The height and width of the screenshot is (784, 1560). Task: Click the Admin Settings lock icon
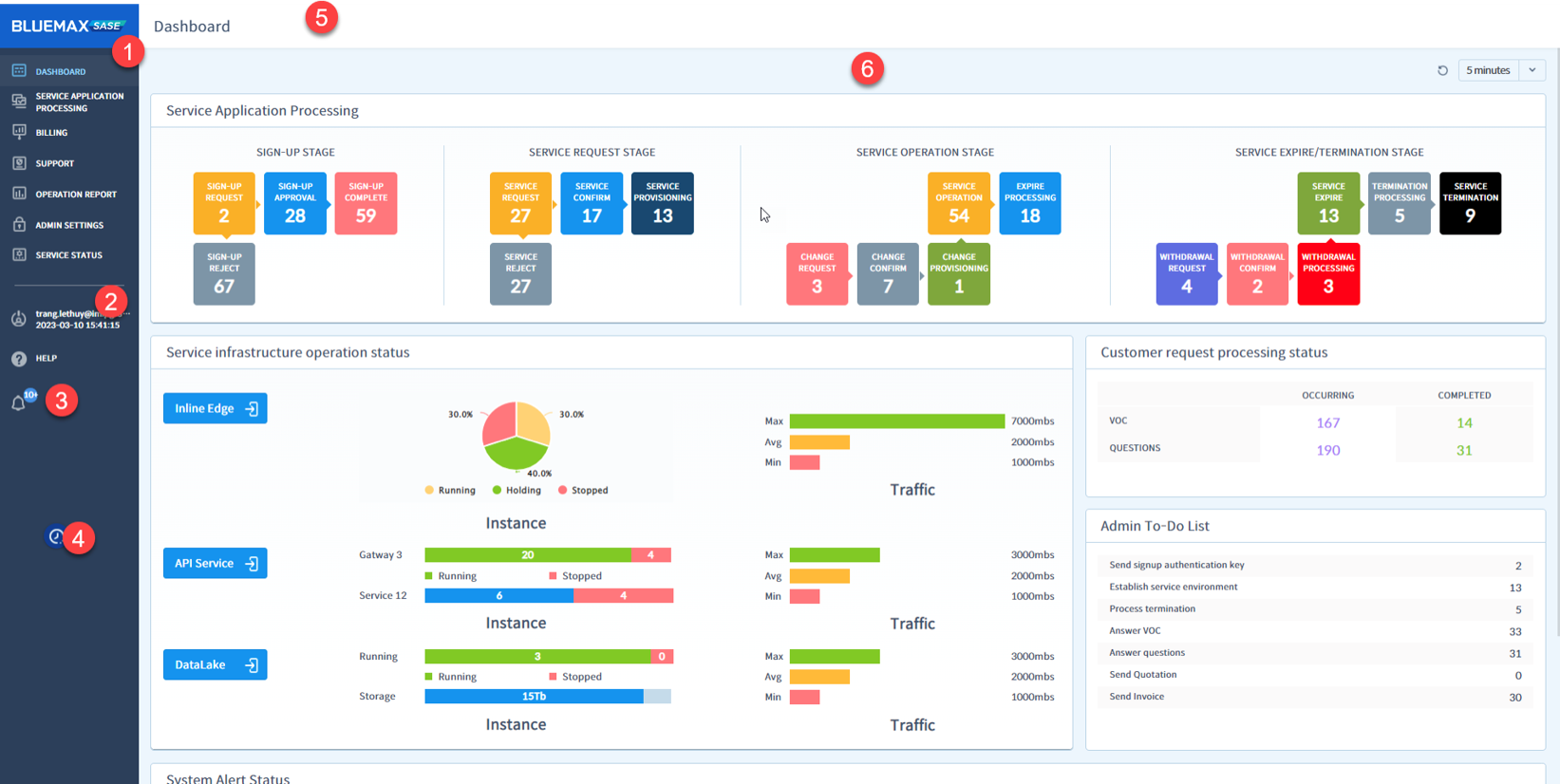(x=19, y=225)
